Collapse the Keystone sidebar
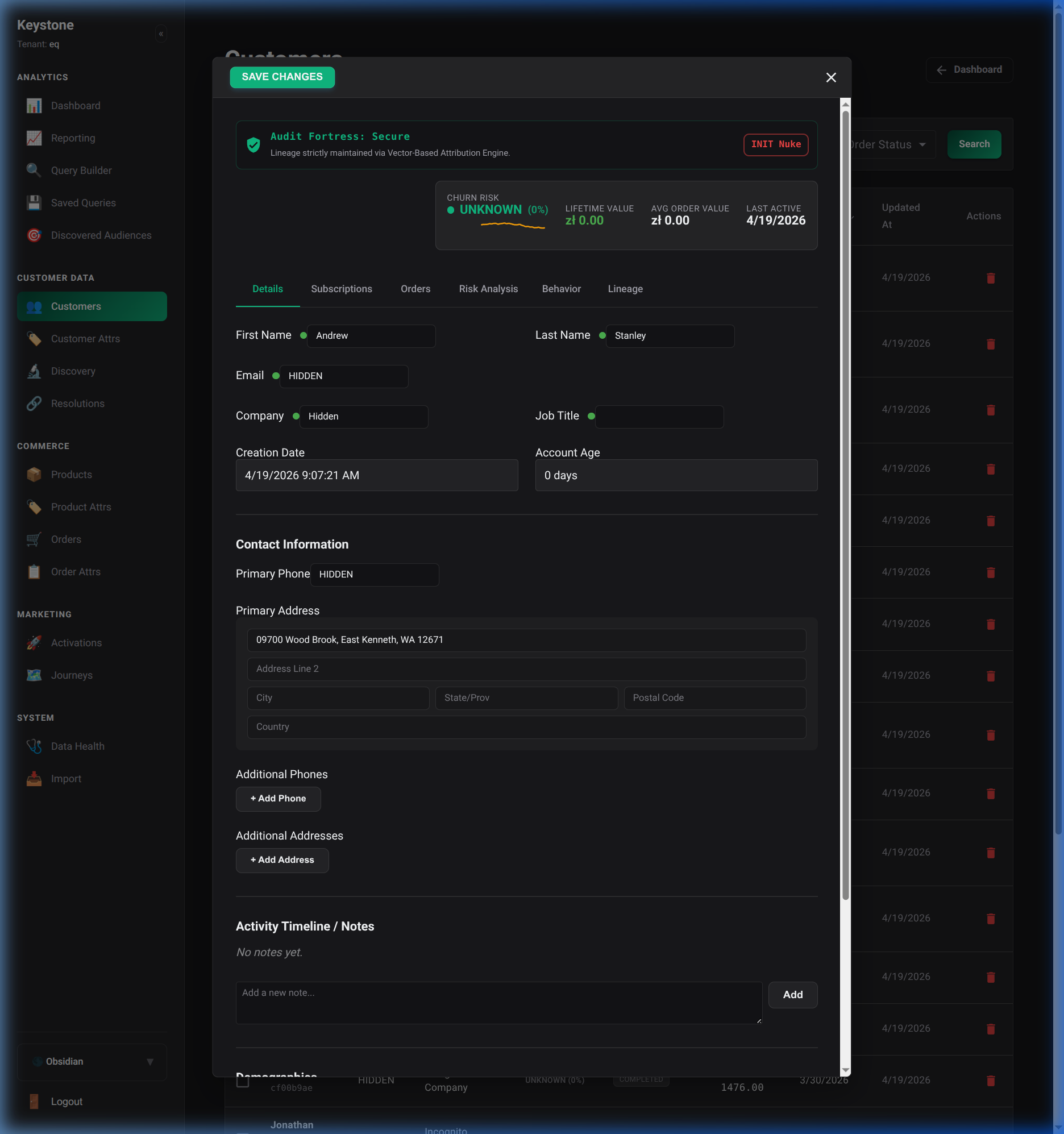 (x=161, y=34)
